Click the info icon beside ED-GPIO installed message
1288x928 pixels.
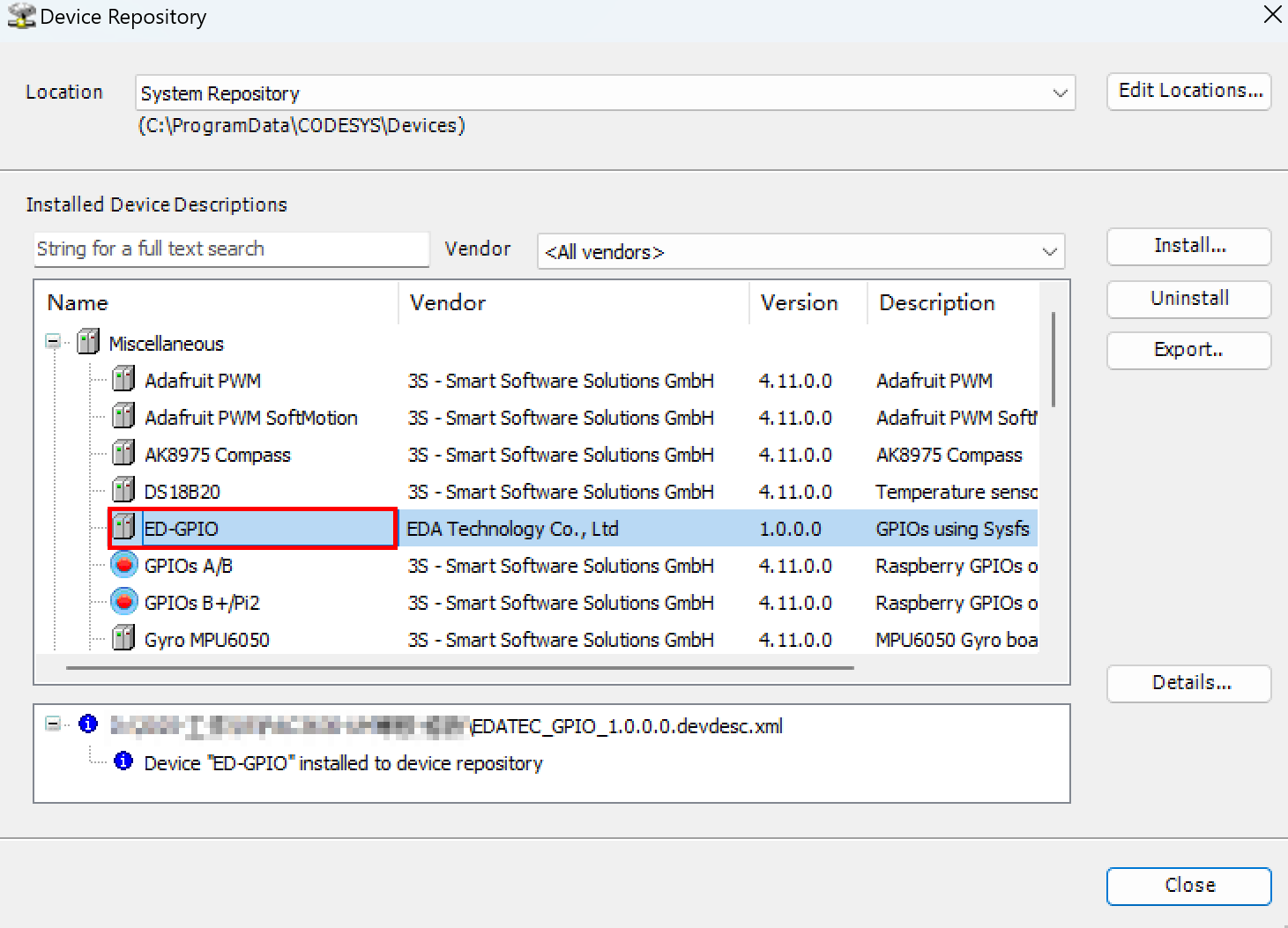[123, 761]
